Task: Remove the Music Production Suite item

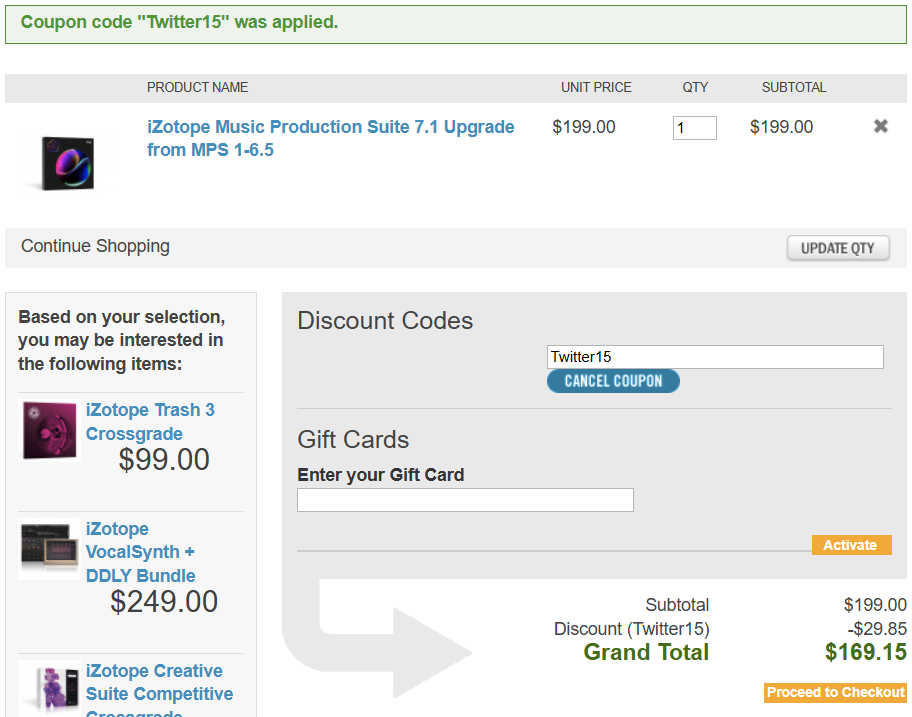Action: click(x=881, y=126)
